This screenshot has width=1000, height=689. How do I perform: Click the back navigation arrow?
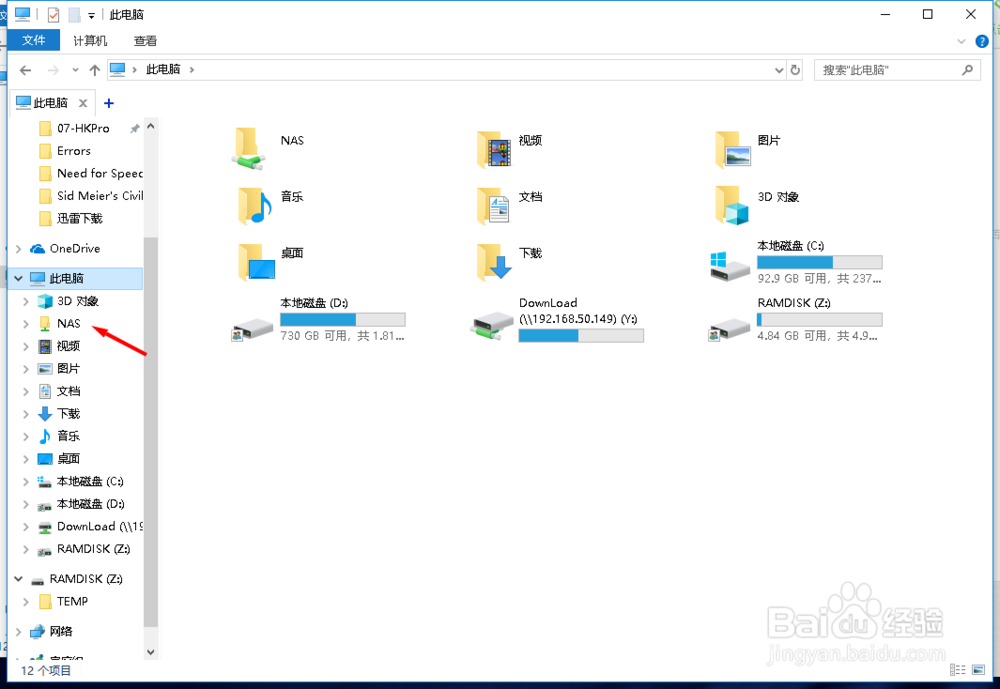click(x=26, y=70)
